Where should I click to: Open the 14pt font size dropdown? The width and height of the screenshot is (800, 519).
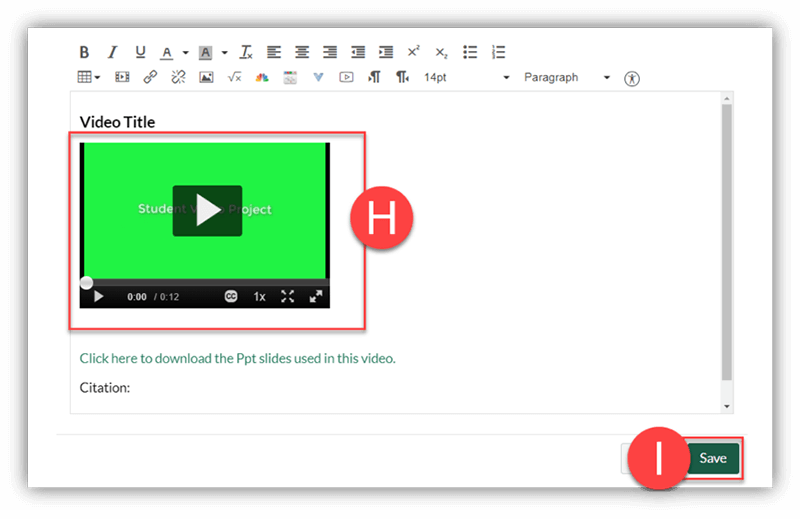(466, 77)
